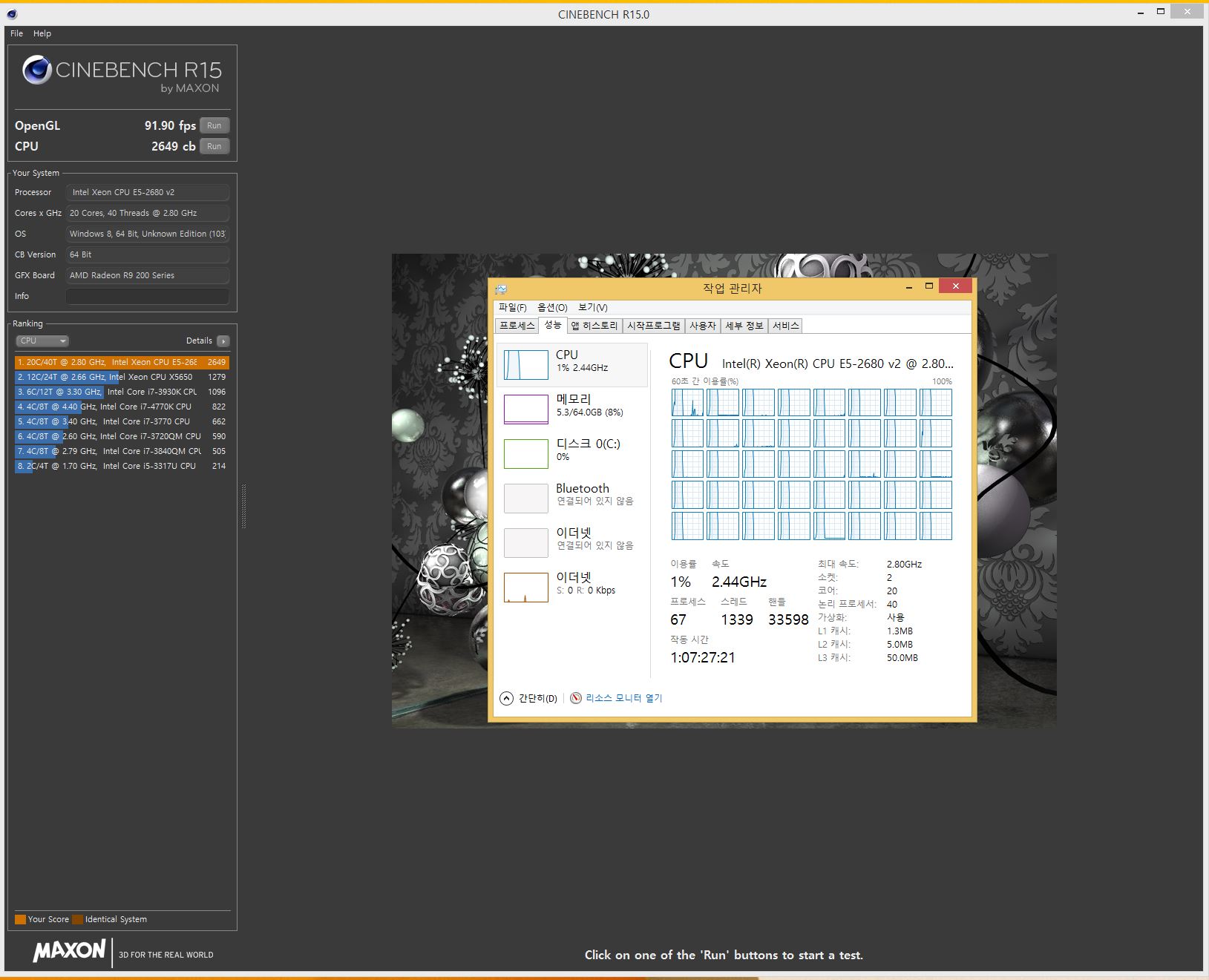Click the Info input field
Image resolution: width=1209 pixels, height=980 pixels.
pyautogui.click(x=148, y=296)
